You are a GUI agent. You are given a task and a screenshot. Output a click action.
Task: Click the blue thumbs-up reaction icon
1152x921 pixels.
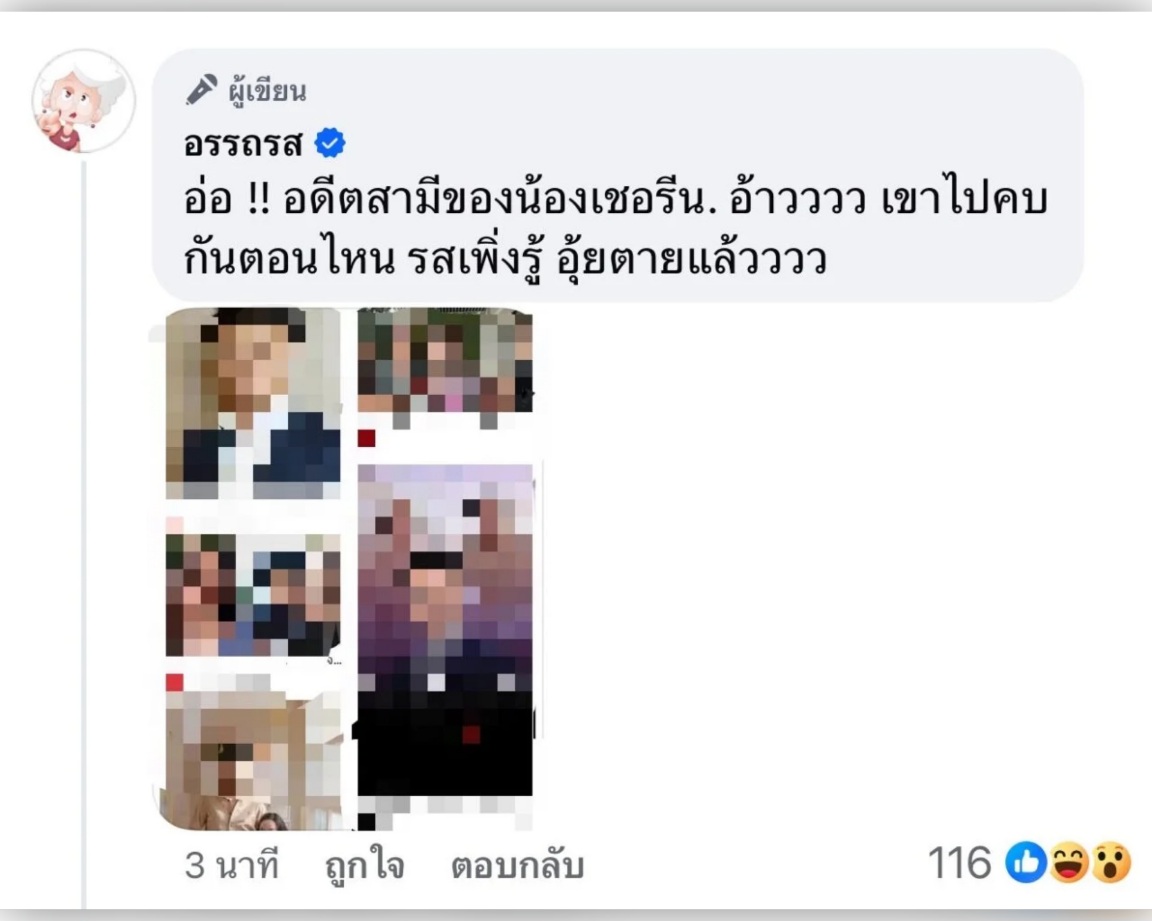point(1026,862)
